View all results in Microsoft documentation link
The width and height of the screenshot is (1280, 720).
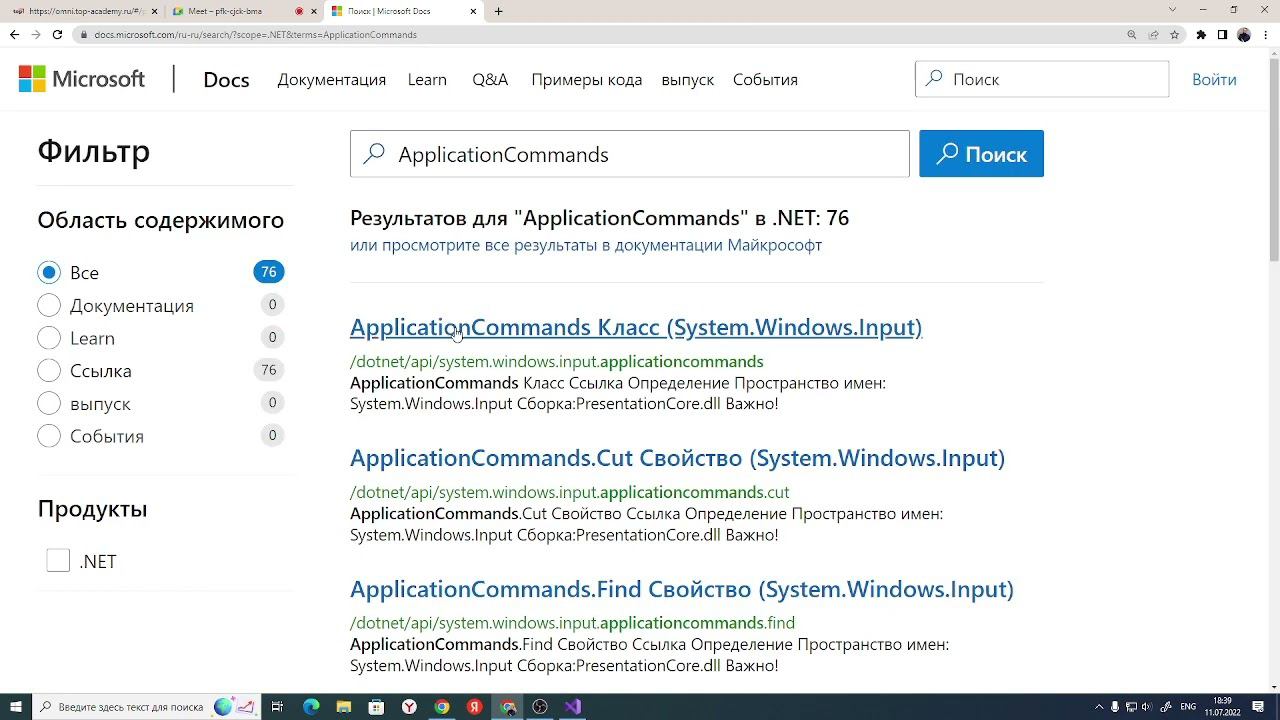click(x=586, y=245)
